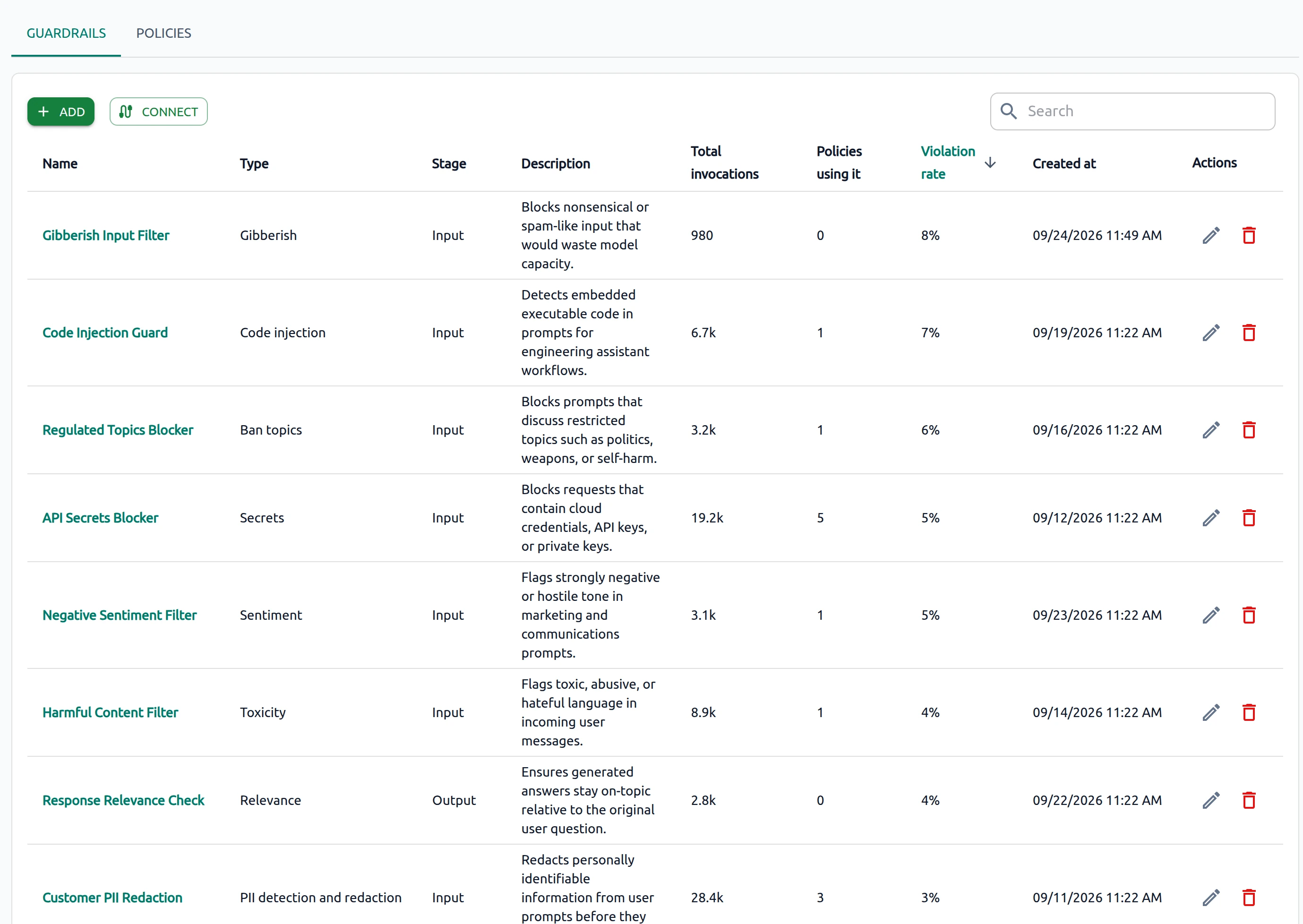
Task: Edit the Gibberish Input Filter guardrail
Action: point(1211,235)
